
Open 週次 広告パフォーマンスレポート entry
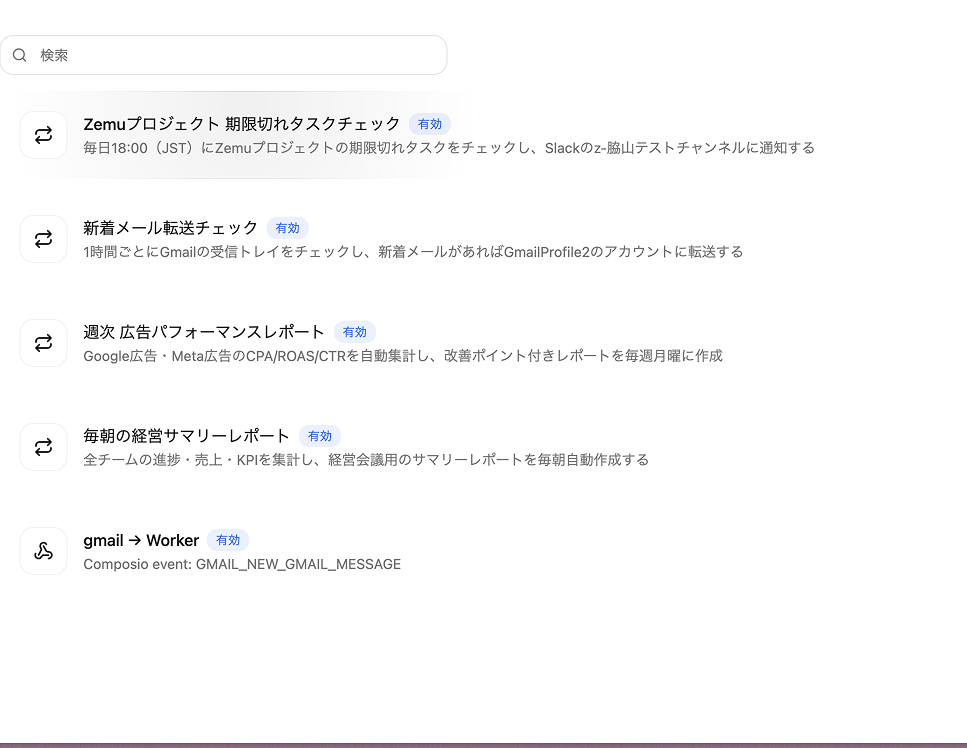point(204,332)
